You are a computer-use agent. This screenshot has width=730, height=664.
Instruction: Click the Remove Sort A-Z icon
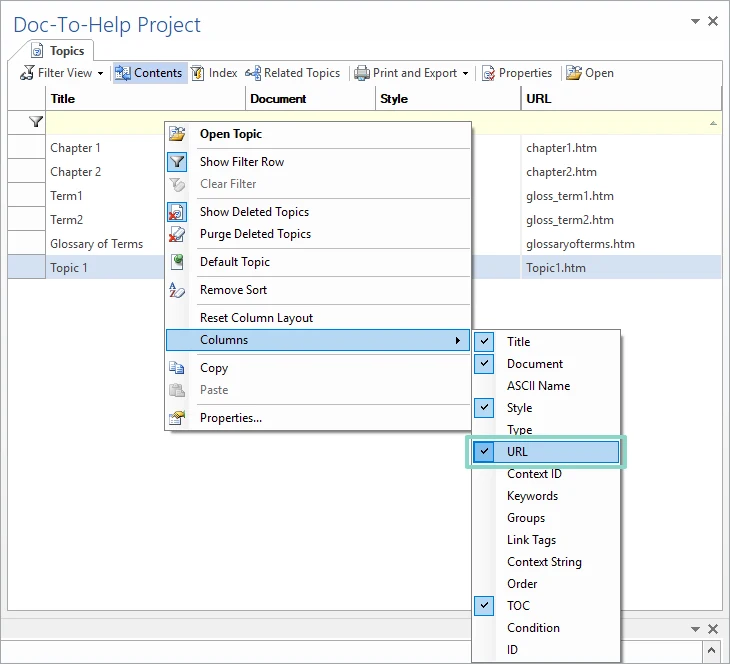coord(177,290)
